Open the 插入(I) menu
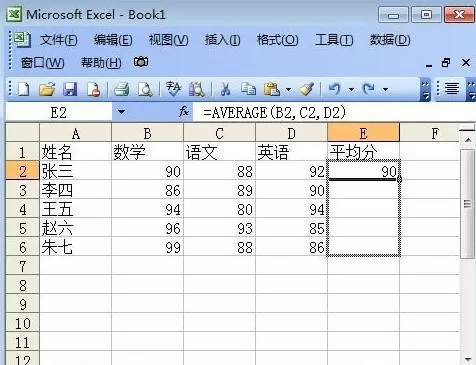 pyautogui.click(x=222, y=40)
